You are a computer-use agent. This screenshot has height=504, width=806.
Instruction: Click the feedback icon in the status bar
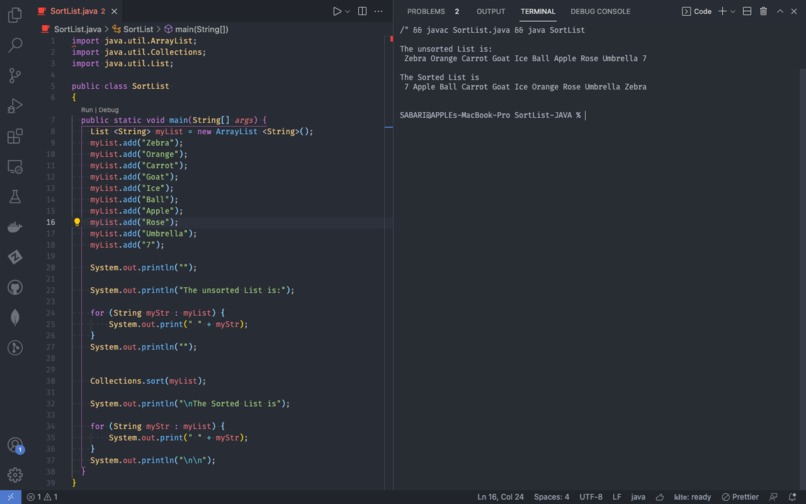(x=773, y=497)
